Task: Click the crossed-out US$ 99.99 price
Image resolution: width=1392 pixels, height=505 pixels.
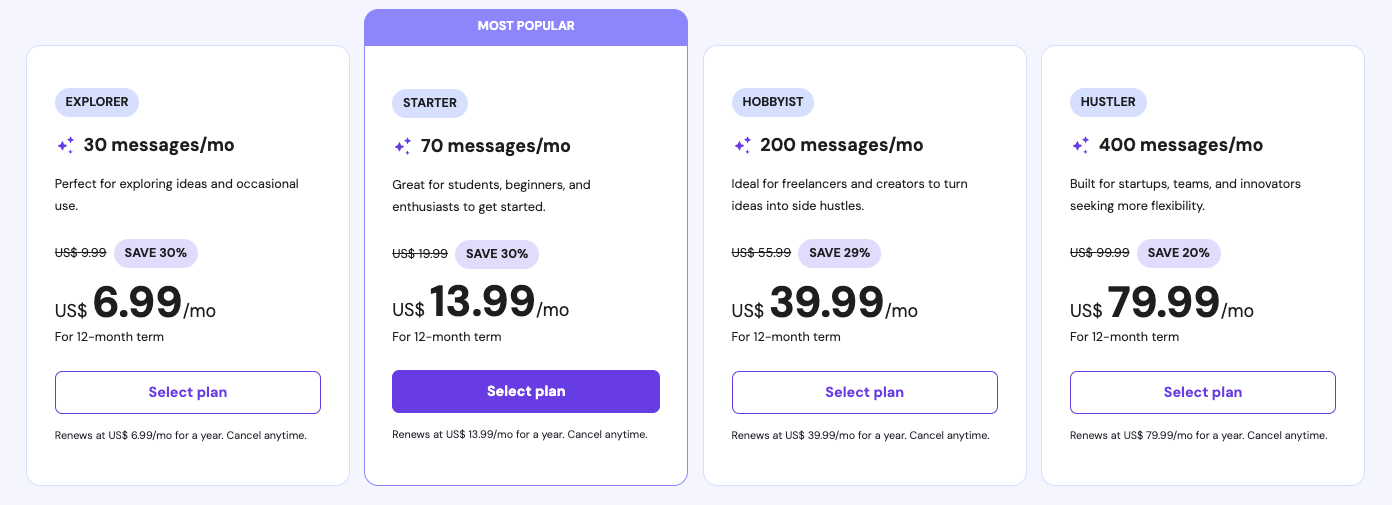Action: pos(1099,253)
